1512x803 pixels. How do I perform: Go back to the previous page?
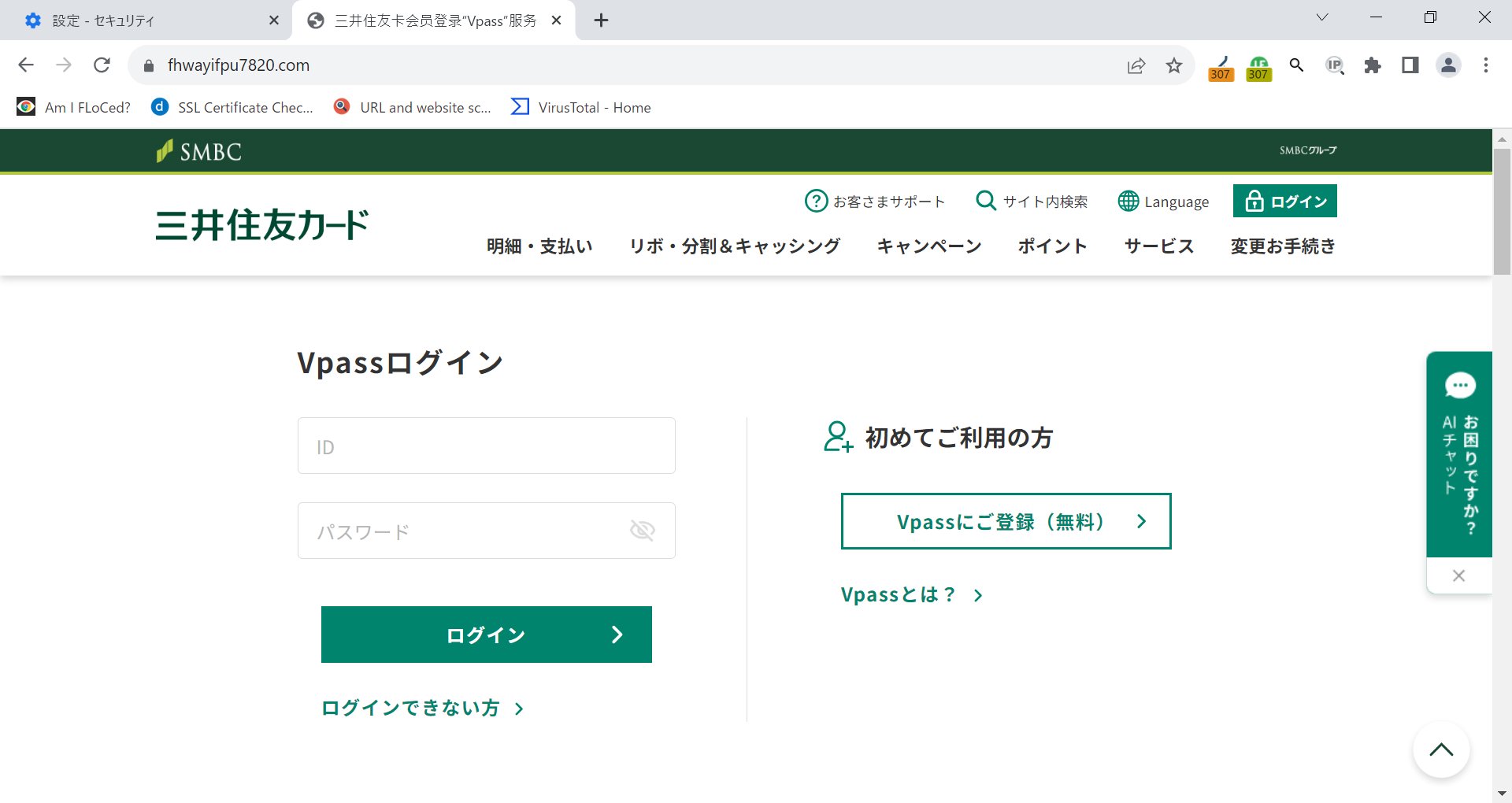[x=26, y=65]
